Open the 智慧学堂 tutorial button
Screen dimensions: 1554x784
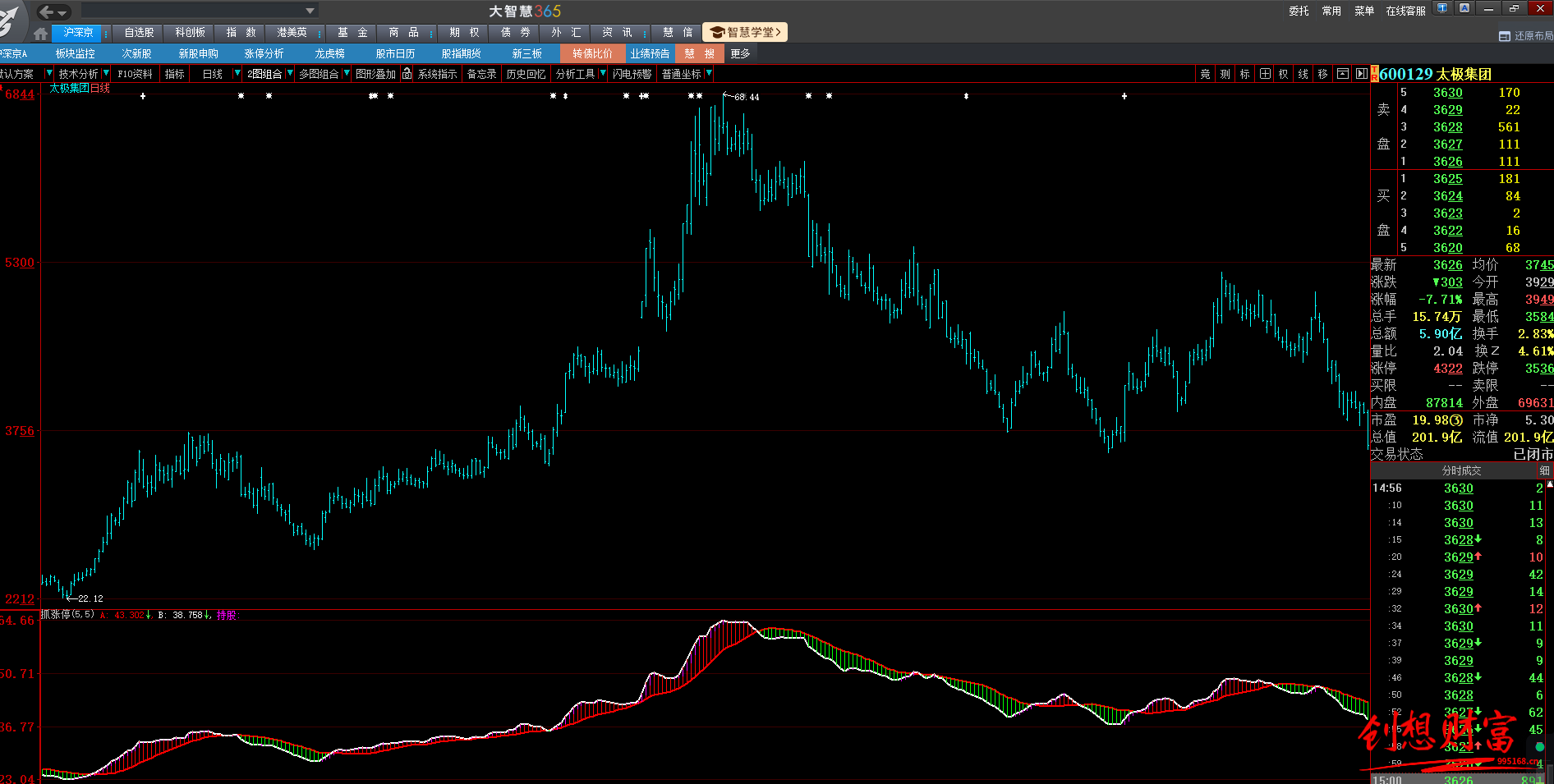tap(745, 32)
